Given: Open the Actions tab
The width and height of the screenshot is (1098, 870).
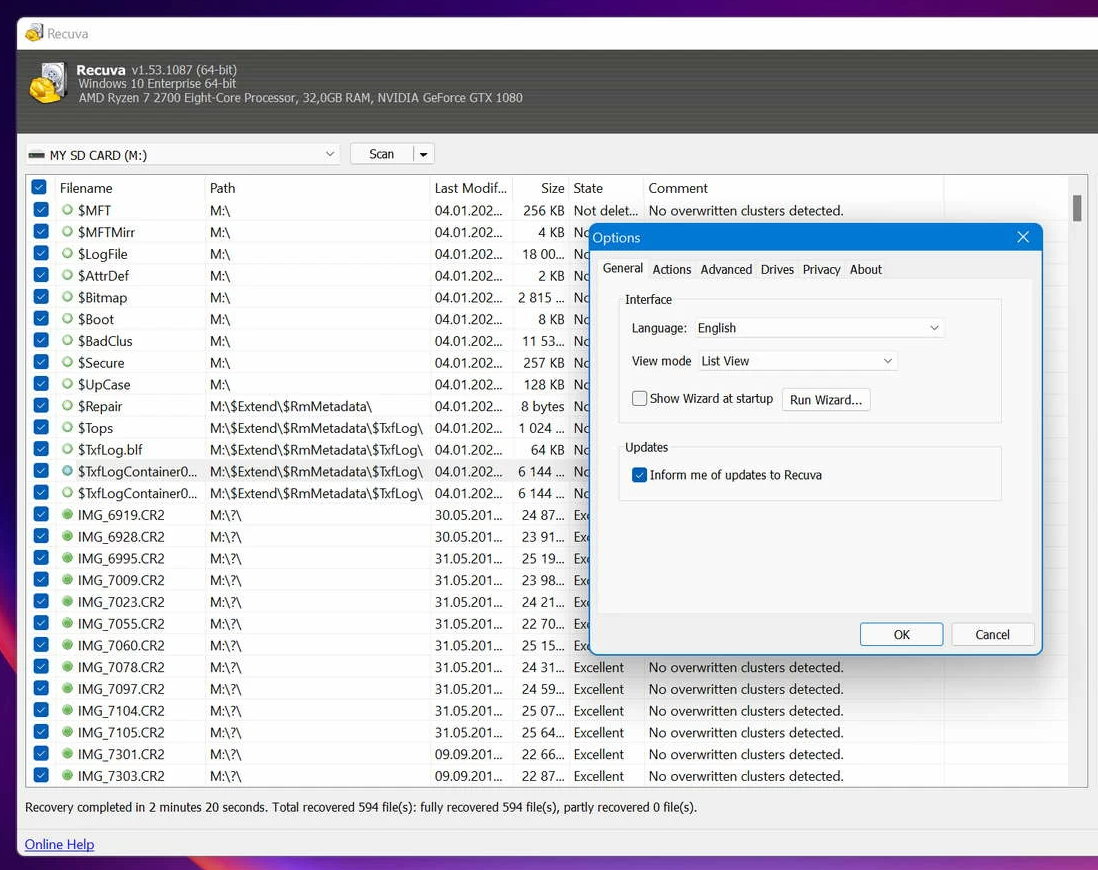Looking at the screenshot, I should coord(672,270).
